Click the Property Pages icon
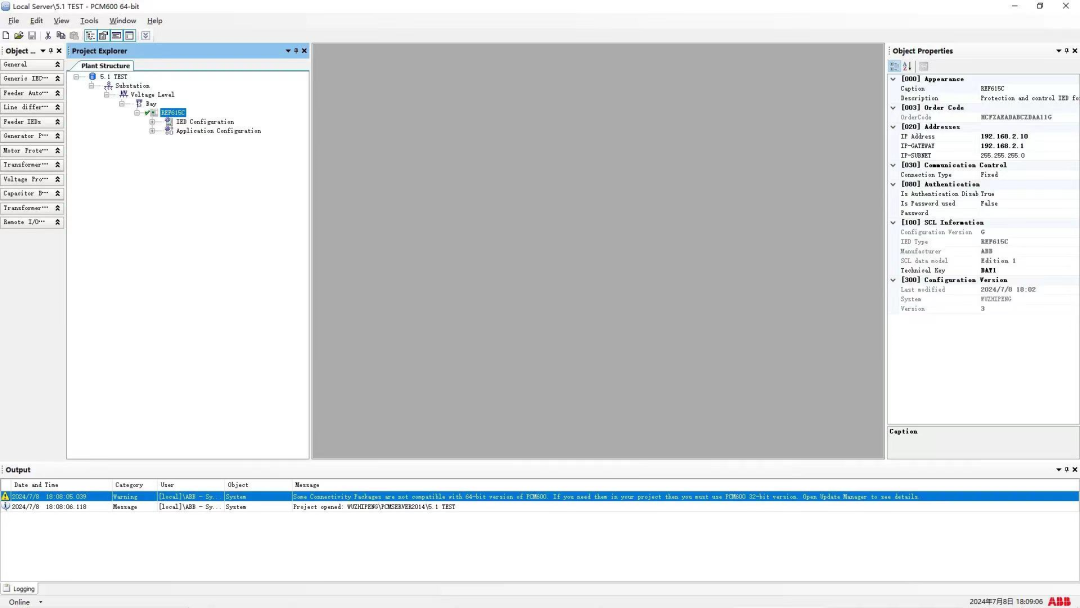The height and width of the screenshot is (608, 1080). 924,66
